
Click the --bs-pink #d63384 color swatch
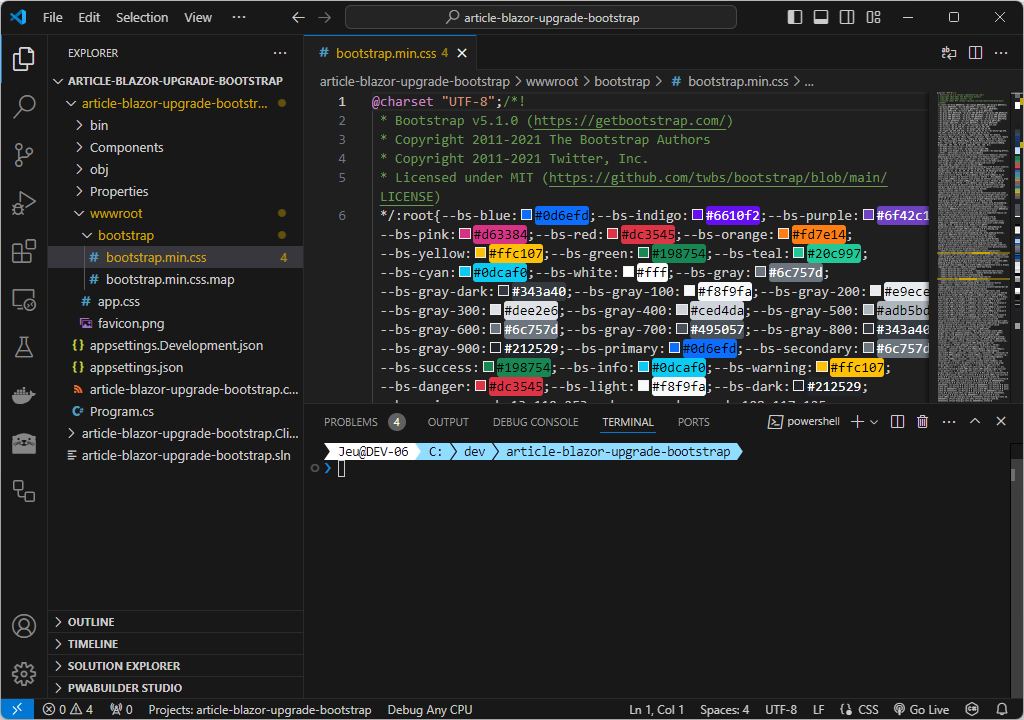point(465,234)
